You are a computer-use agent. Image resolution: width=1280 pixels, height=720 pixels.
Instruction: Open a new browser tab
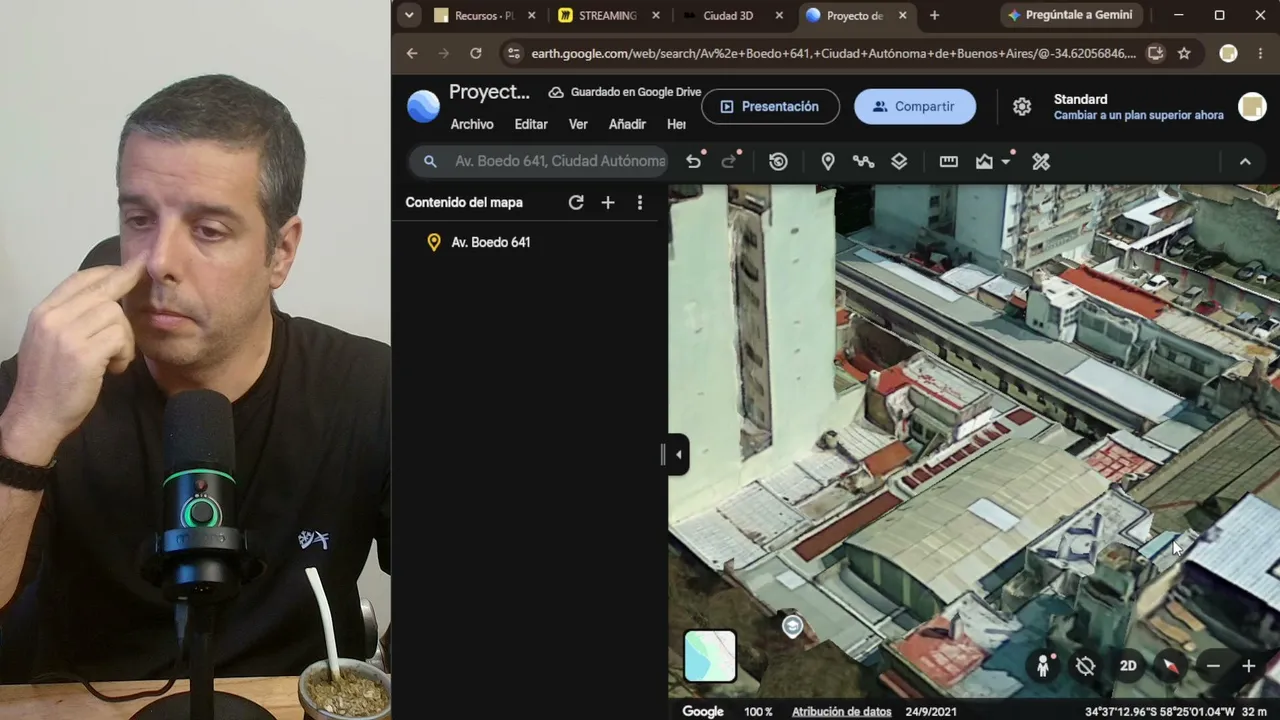934,15
